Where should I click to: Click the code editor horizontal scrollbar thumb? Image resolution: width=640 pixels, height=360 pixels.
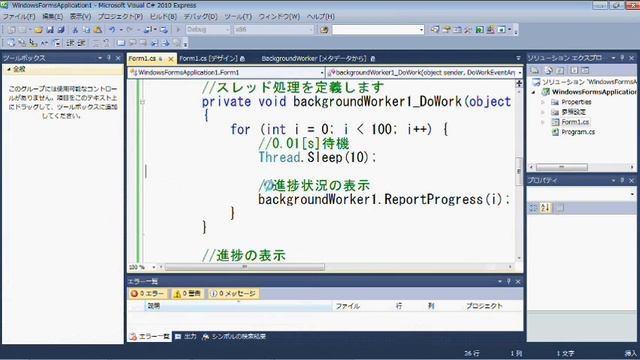(x=245, y=267)
